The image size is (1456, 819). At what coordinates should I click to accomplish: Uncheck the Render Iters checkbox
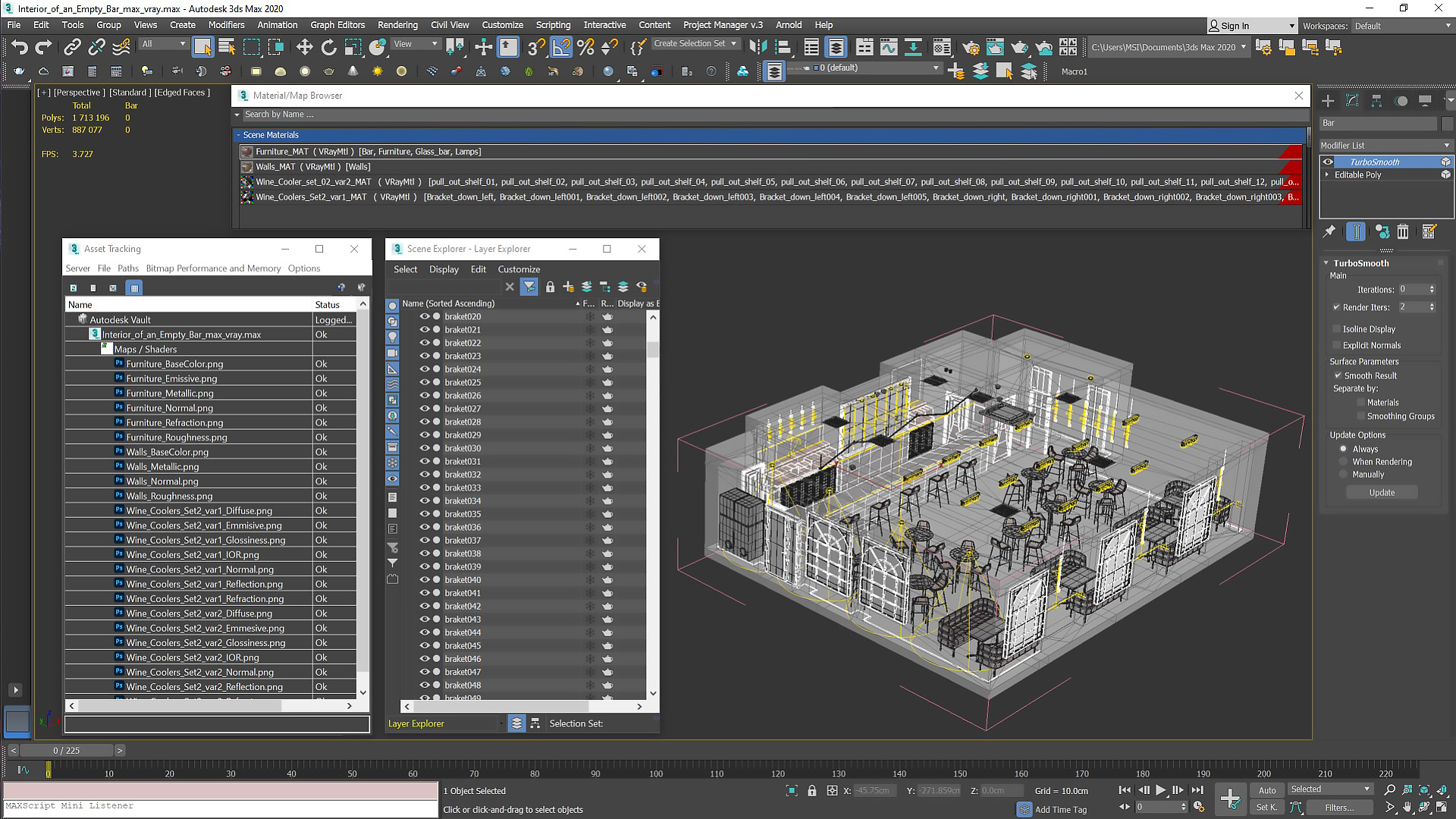(x=1336, y=307)
